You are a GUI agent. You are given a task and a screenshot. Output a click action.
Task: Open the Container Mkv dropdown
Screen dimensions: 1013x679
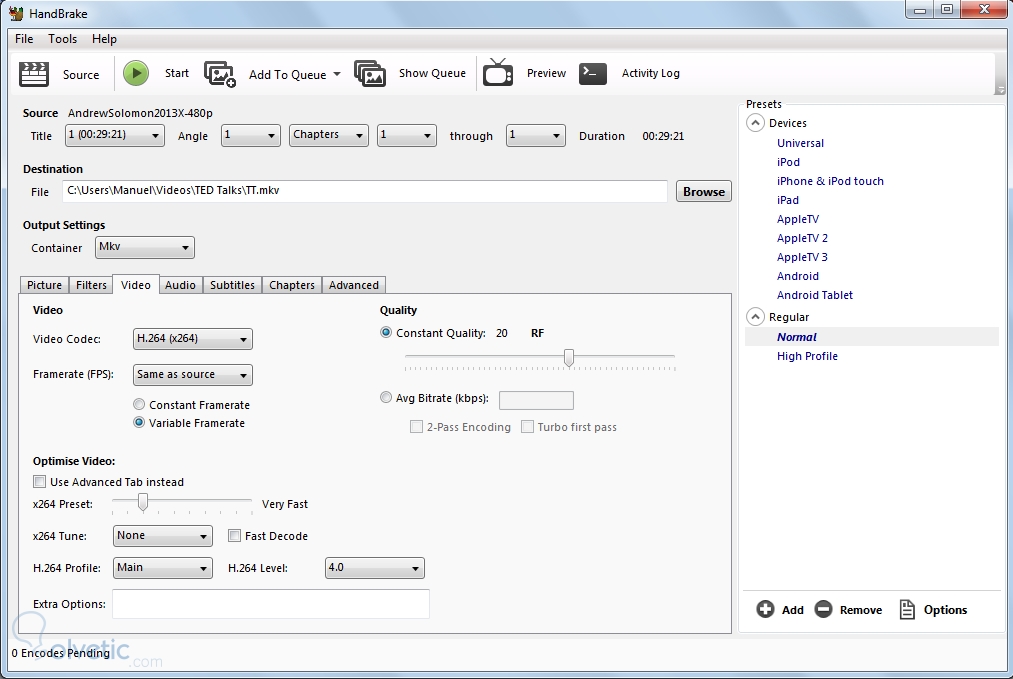(x=145, y=247)
